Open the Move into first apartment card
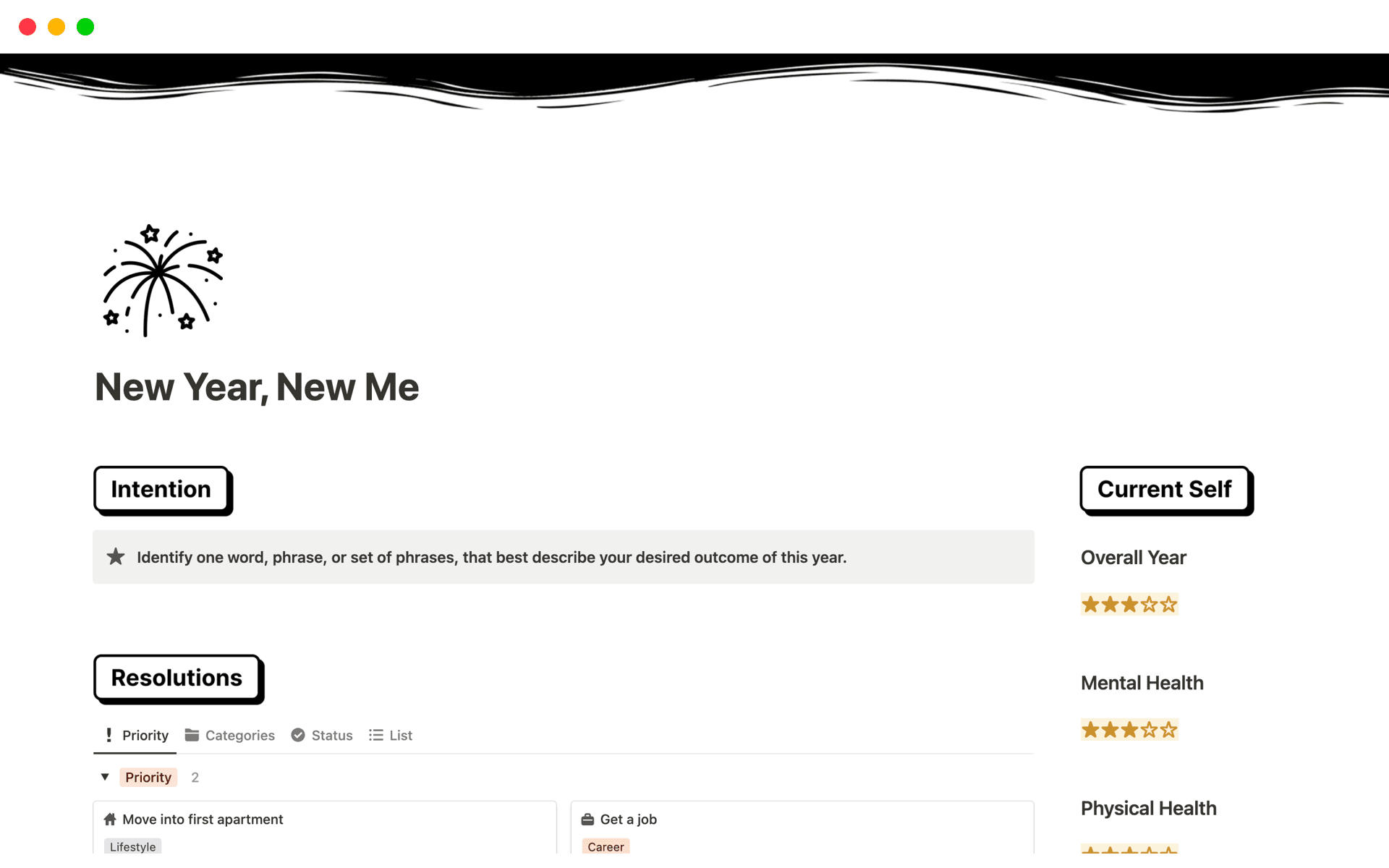The image size is (1389, 868). pos(203,820)
